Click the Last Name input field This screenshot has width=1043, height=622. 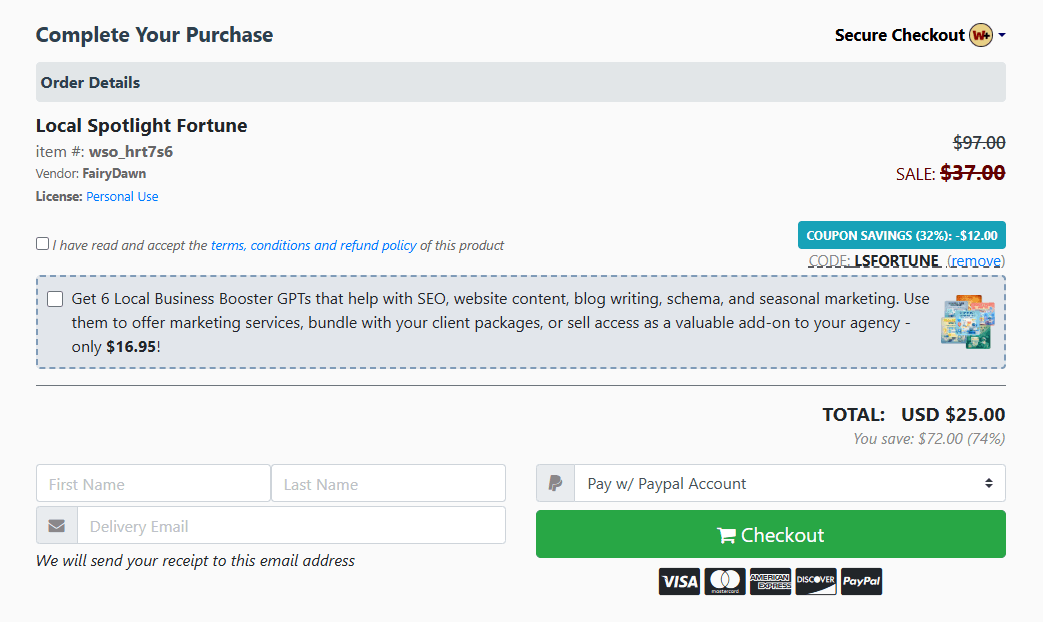pyautogui.click(x=388, y=483)
